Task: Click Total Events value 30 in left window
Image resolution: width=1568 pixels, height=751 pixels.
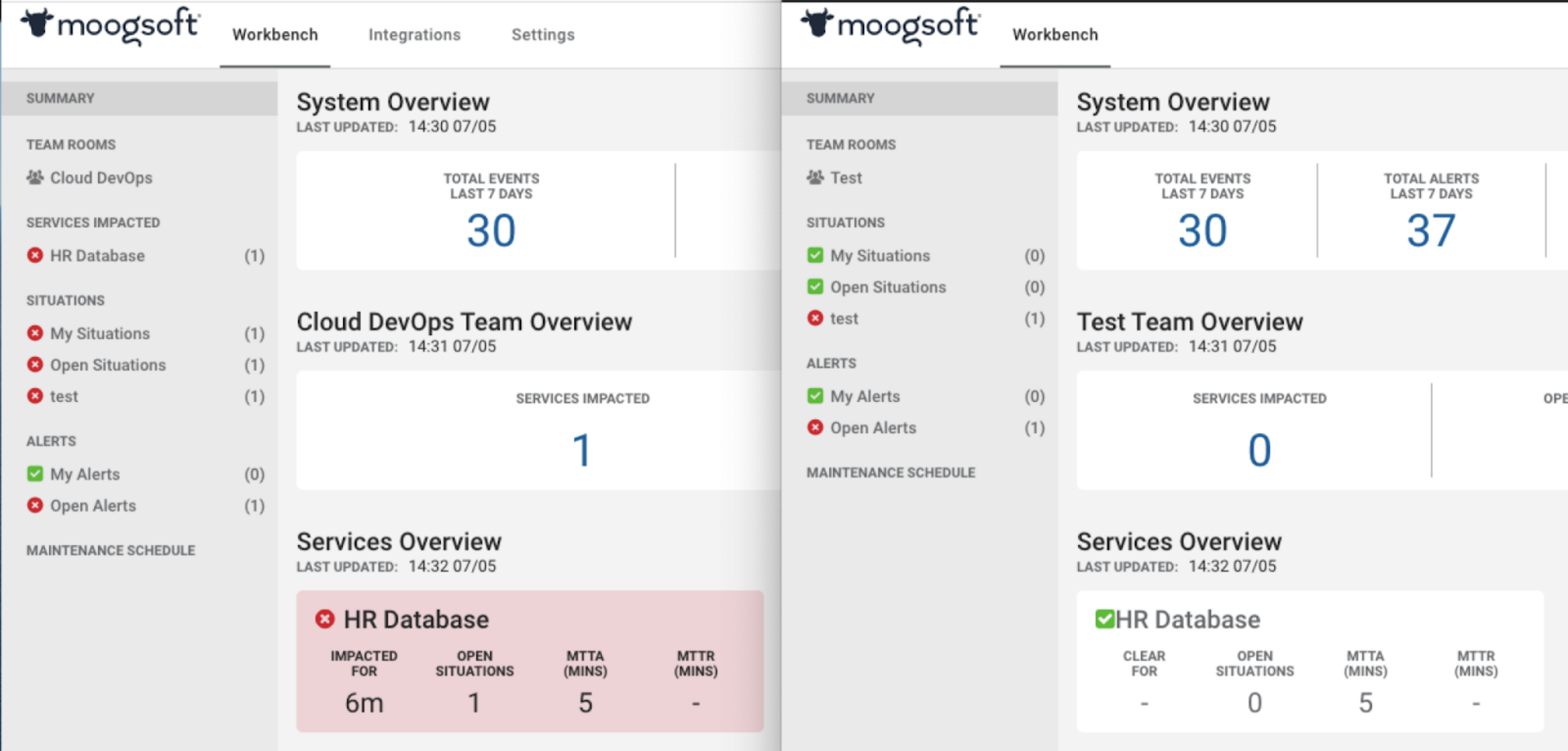Action: click(x=491, y=231)
